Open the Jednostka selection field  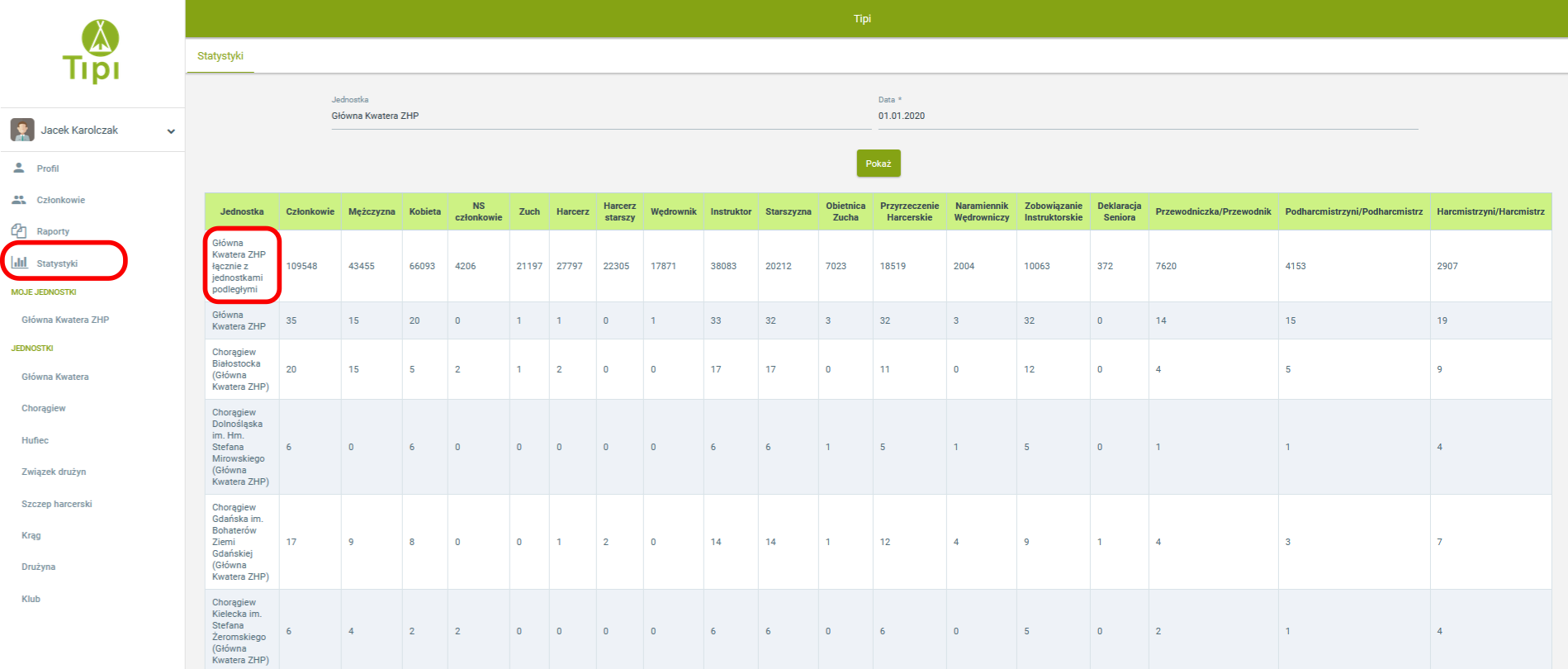(x=600, y=116)
